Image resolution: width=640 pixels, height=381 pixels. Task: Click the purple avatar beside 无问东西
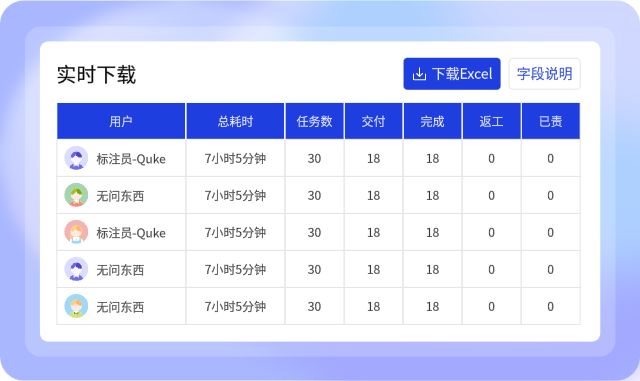76,269
